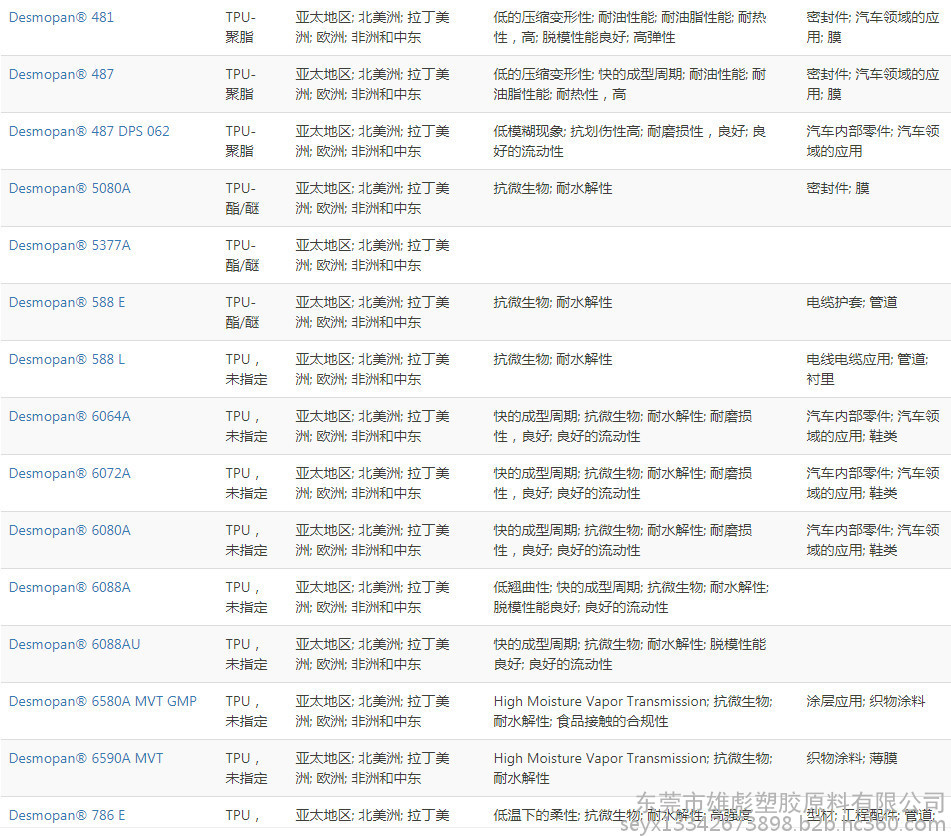
Task: Select the 'TPU-聚酯' cell in the Desmopan® 481 row
Action: (241, 27)
